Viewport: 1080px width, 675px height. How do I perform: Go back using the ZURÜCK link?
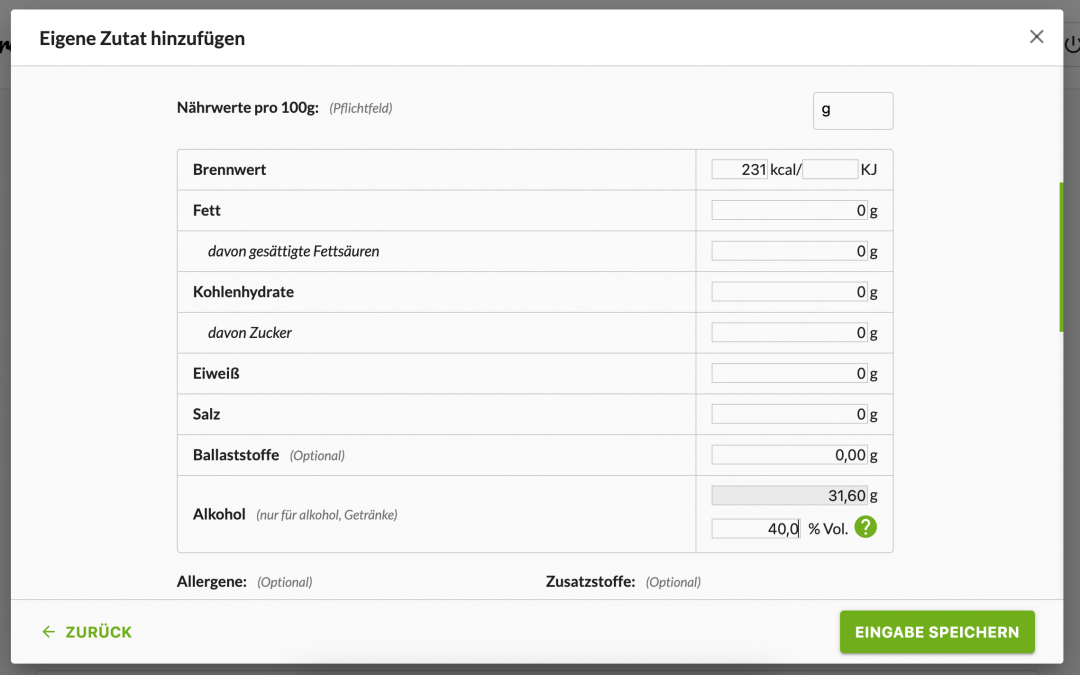click(x=87, y=632)
